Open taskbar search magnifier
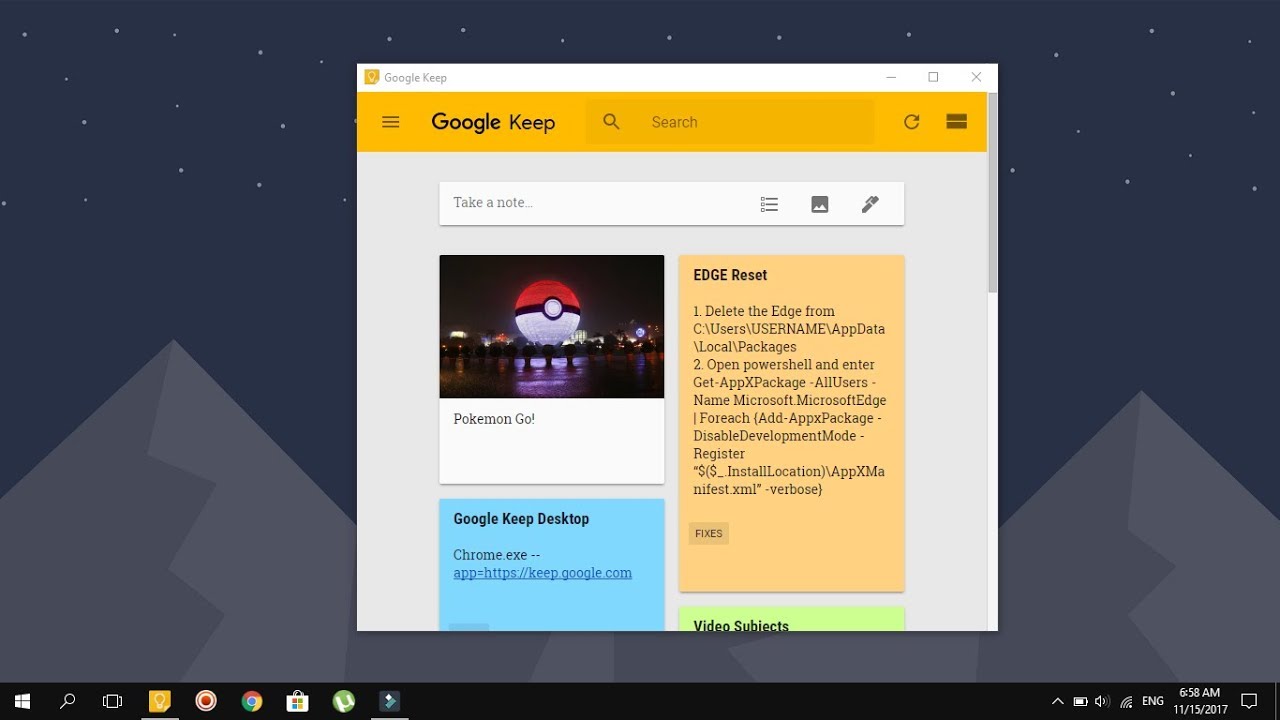The width and height of the screenshot is (1280, 720). (x=68, y=701)
